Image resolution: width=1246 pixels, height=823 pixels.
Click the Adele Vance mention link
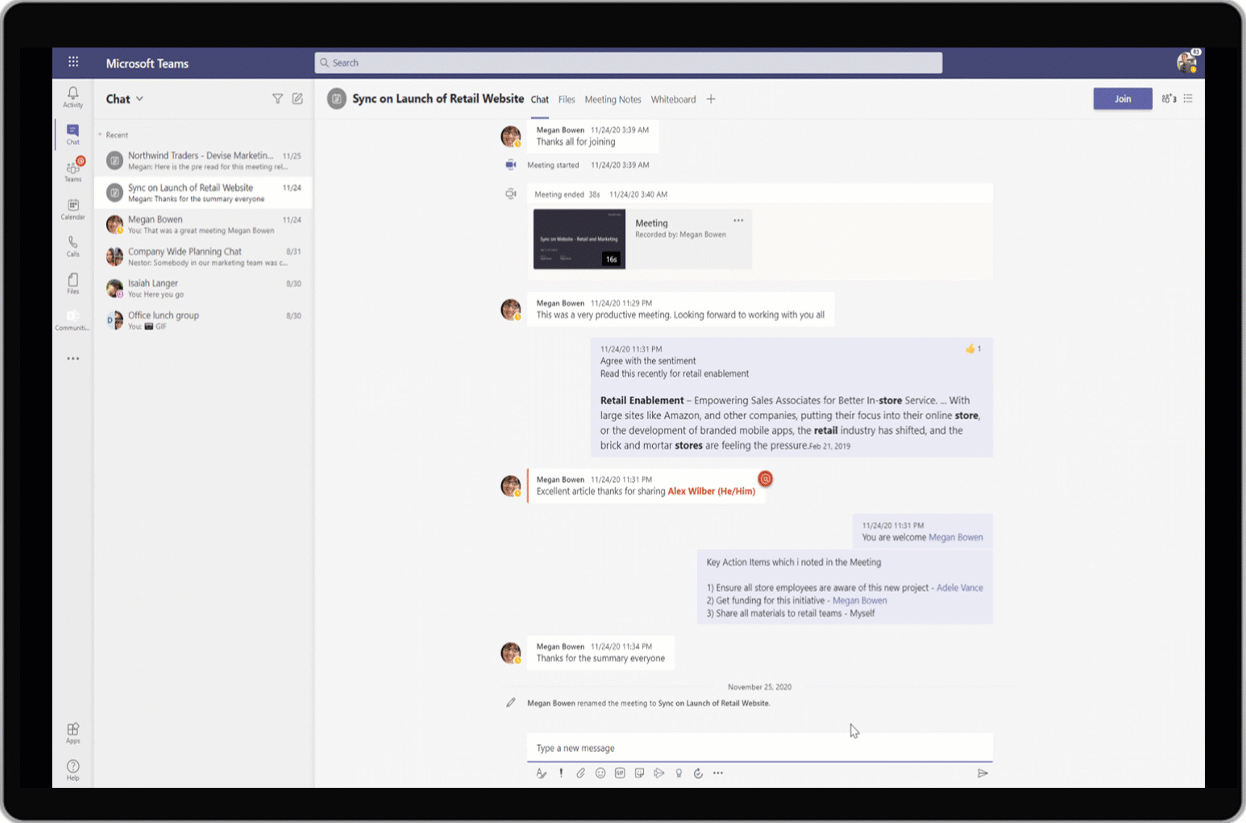click(960, 587)
